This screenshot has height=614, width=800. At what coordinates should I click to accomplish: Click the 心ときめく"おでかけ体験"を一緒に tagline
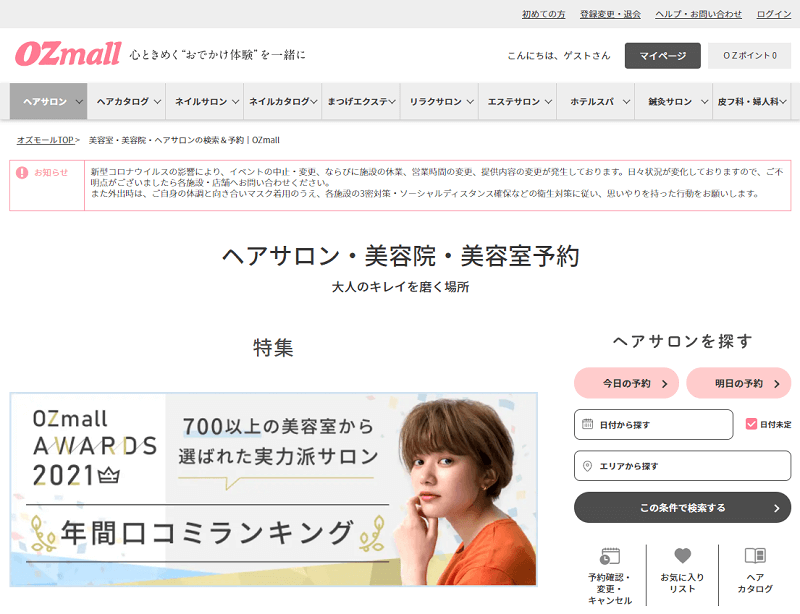pos(217,55)
